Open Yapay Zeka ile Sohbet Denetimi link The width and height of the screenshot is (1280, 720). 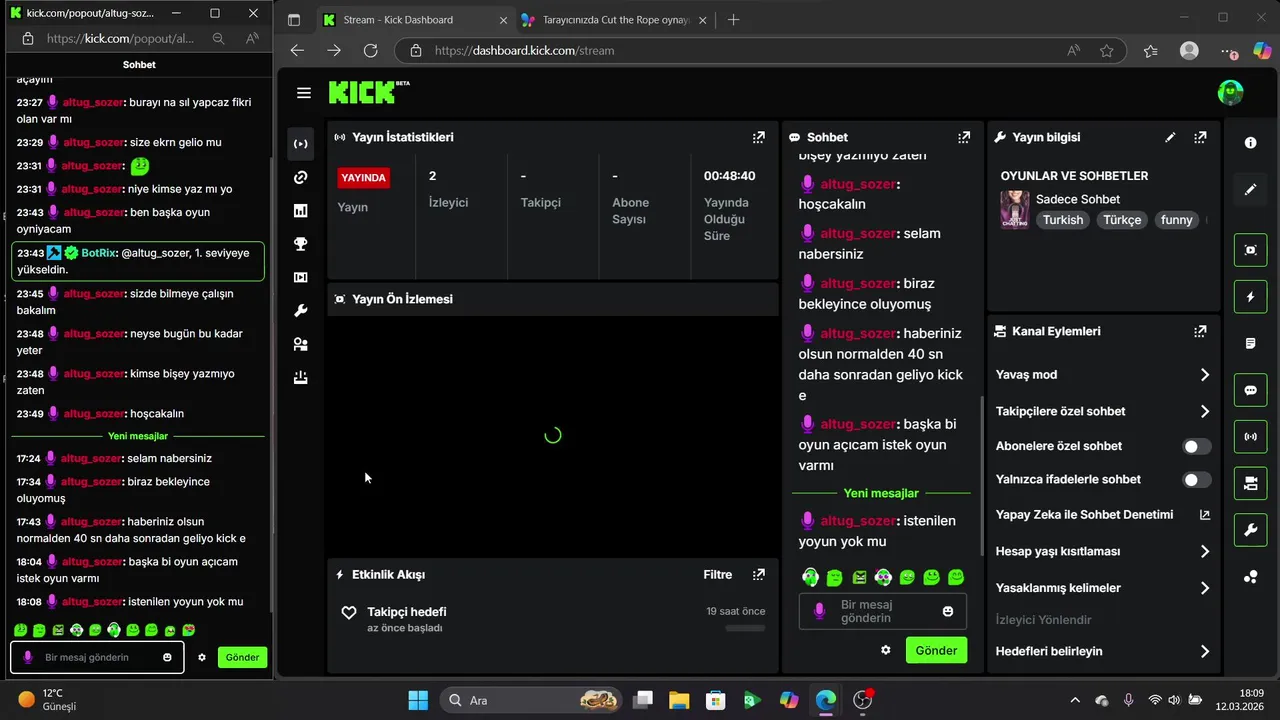(1103, 515)
